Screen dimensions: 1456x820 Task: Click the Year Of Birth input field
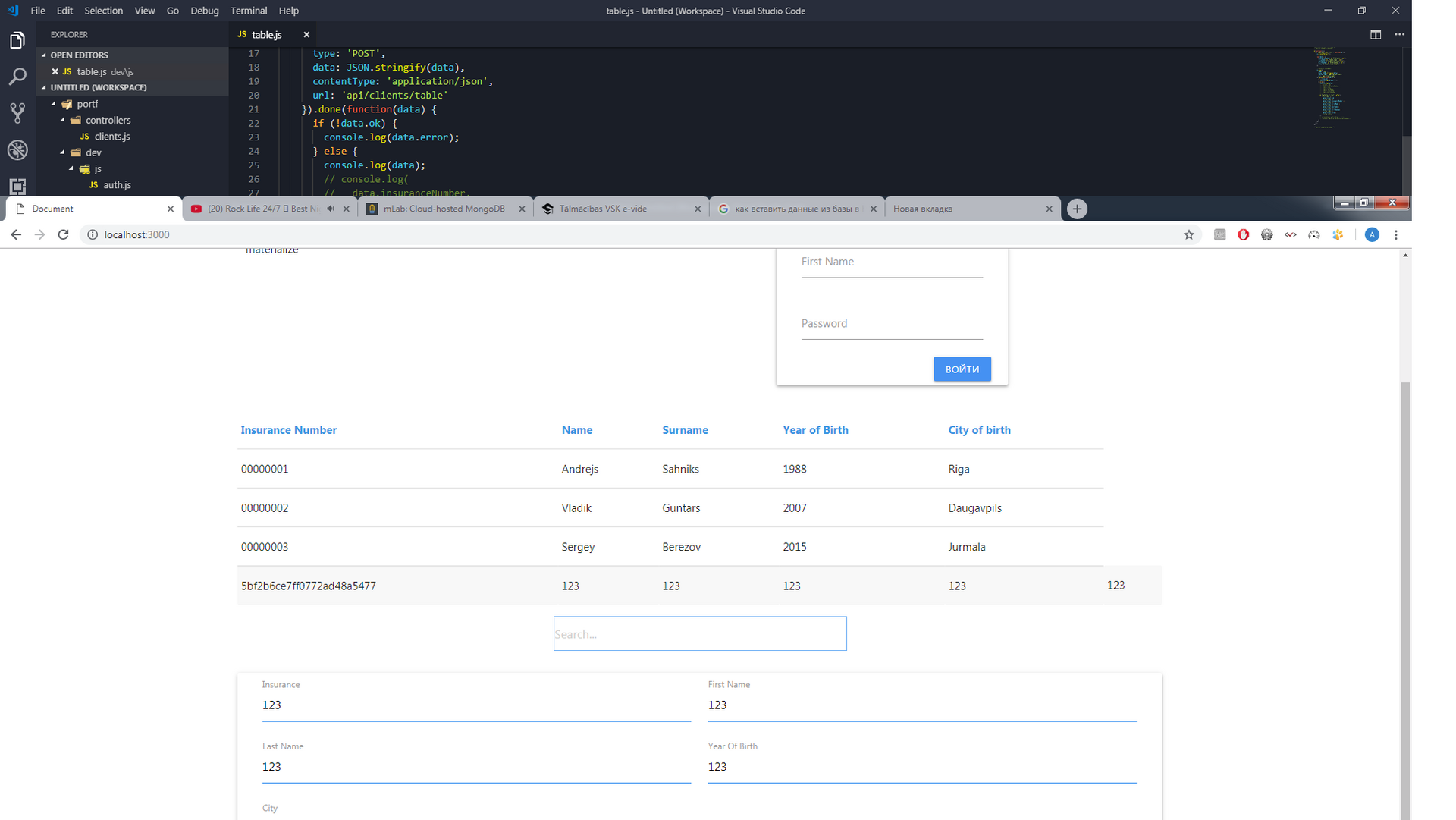[922, 767]
